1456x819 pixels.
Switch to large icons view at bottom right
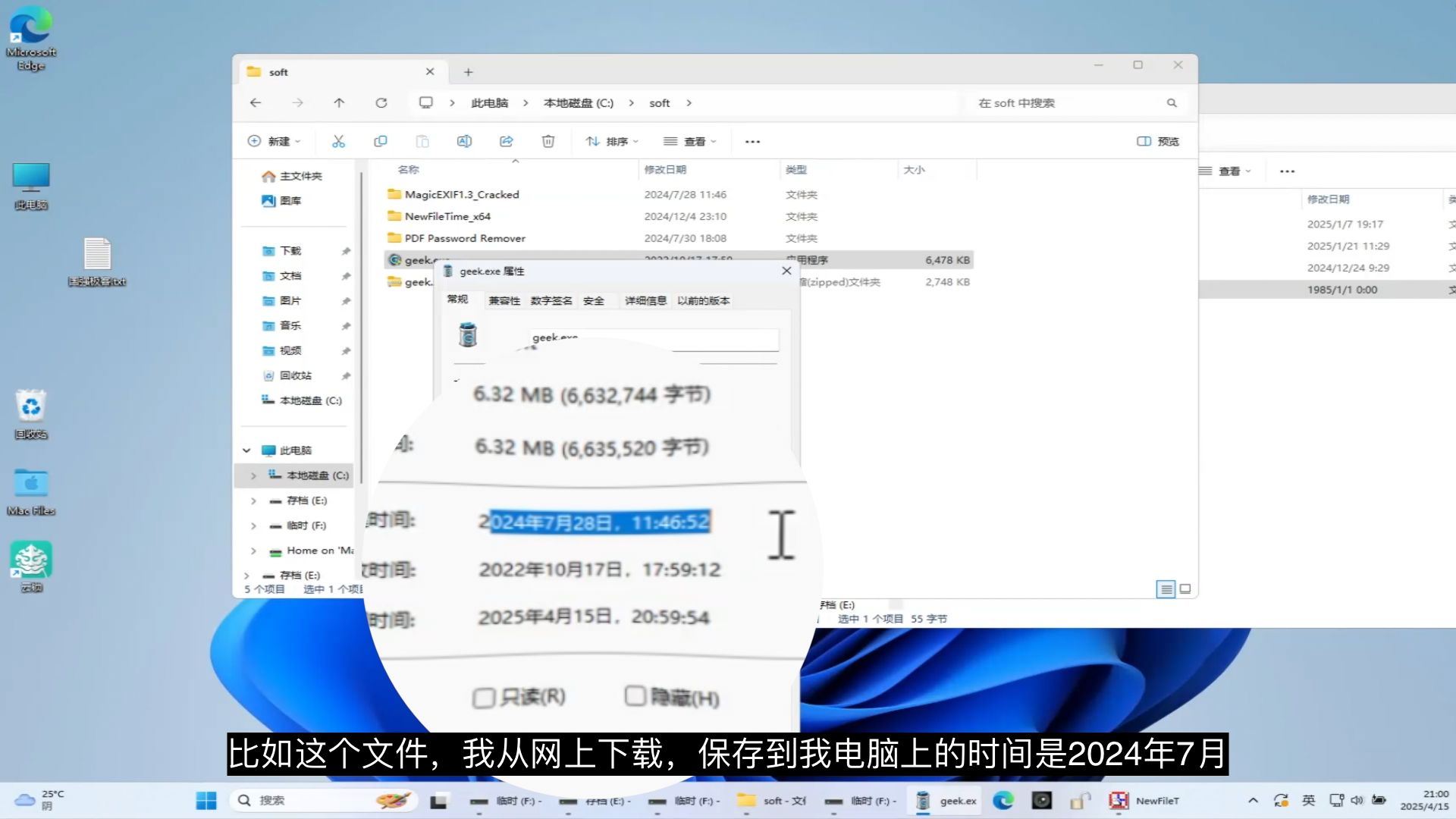[1185, 589]
